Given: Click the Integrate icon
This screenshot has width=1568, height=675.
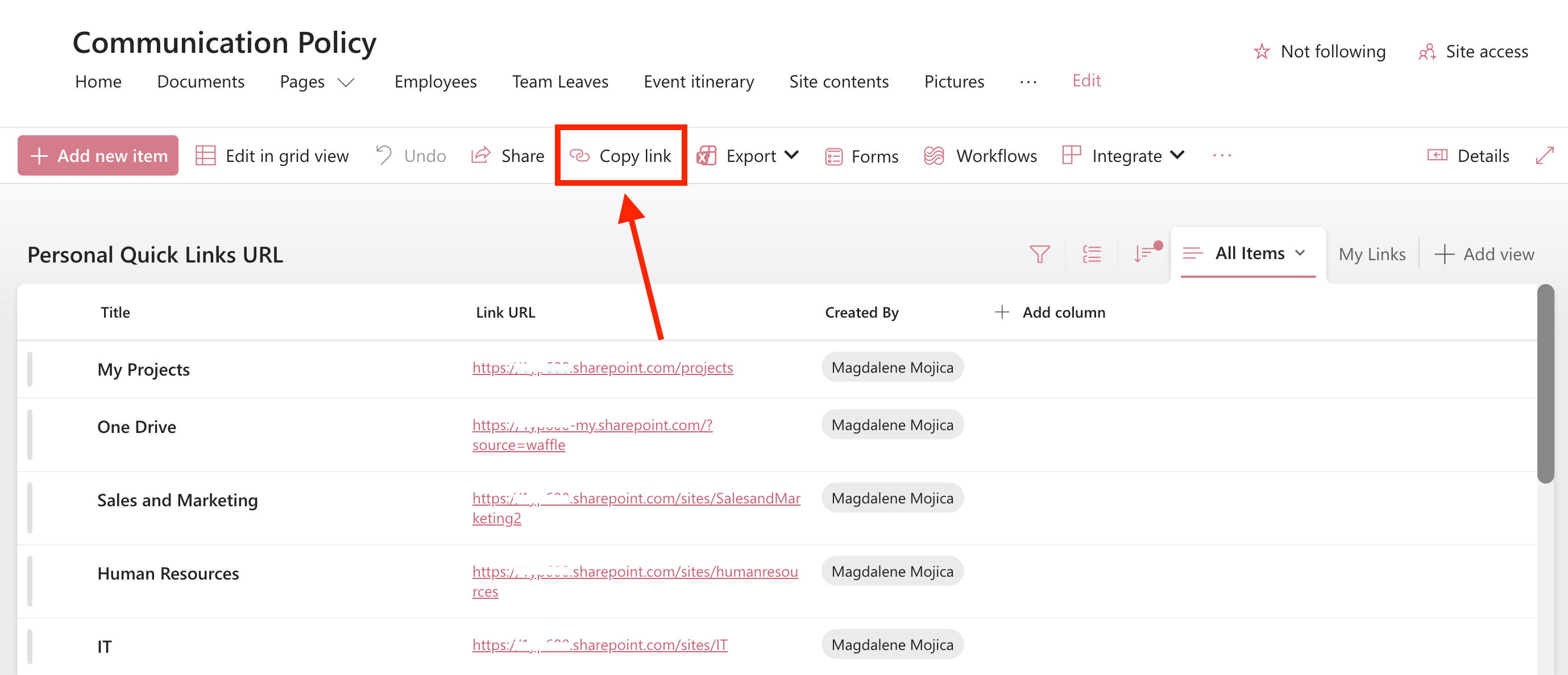Looking at the screenshot, I should 1071,155.
